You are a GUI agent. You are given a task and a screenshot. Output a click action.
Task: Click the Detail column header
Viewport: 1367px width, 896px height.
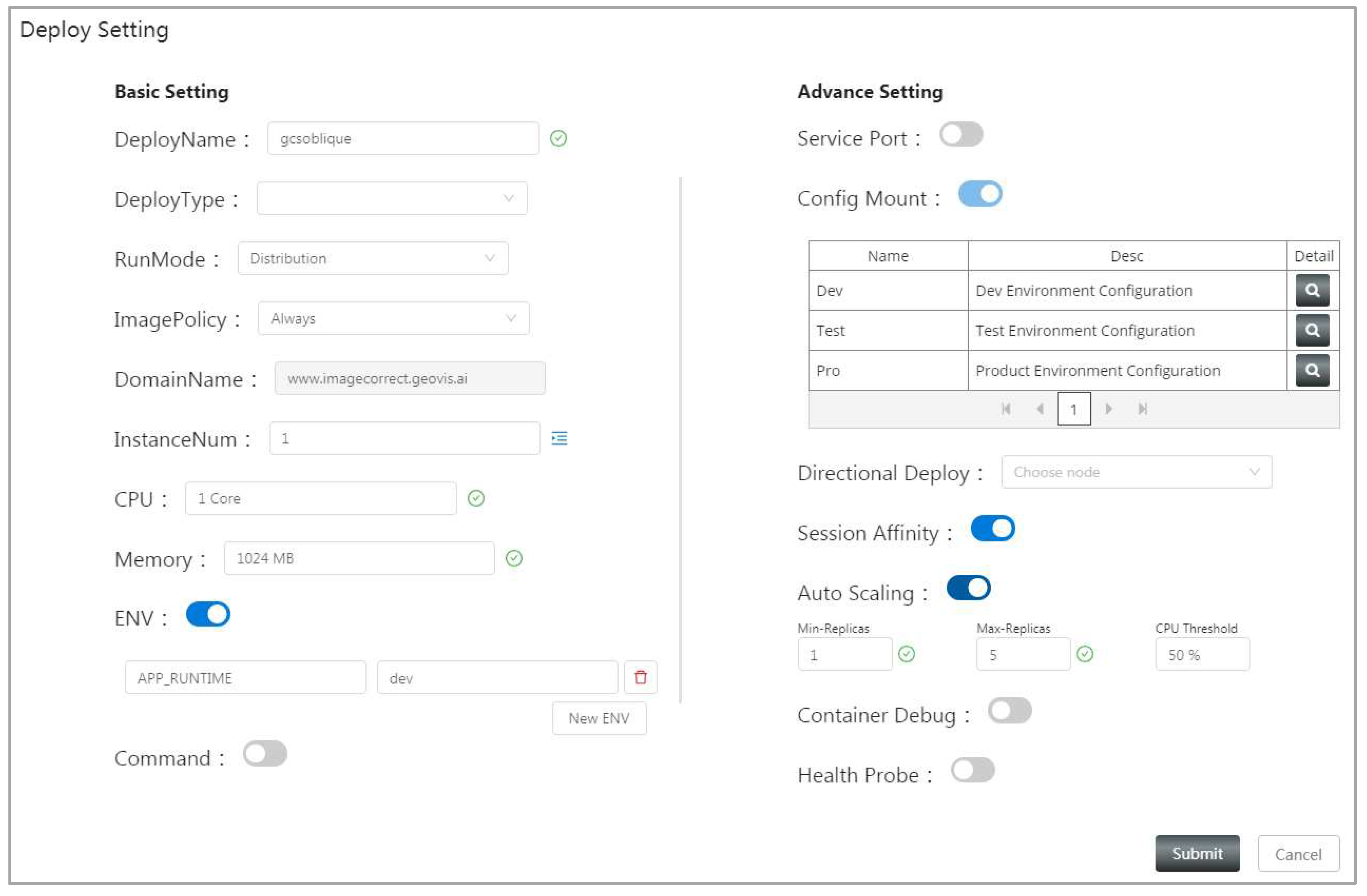point(1314,256)
